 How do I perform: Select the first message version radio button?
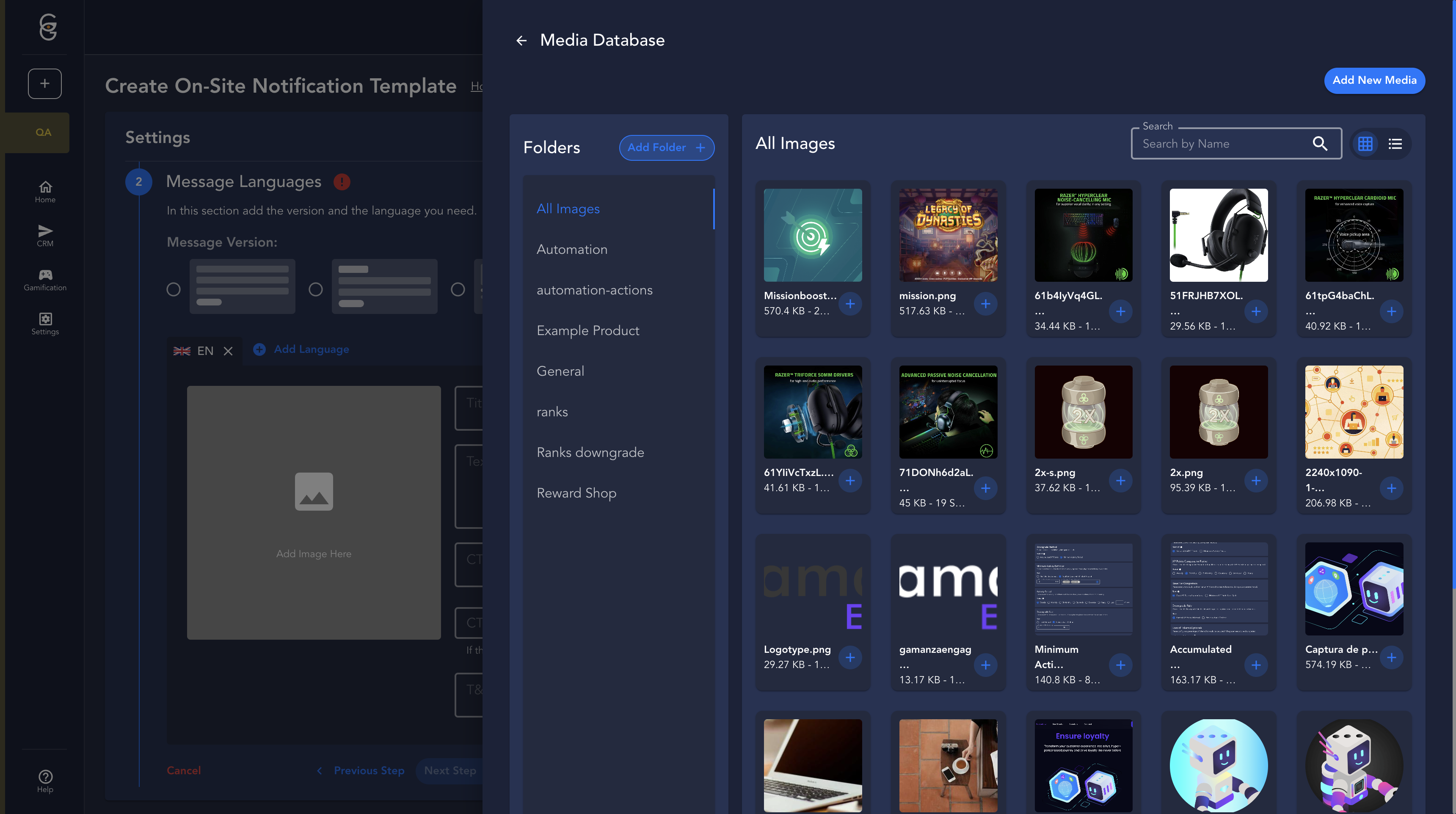point(174,290)
